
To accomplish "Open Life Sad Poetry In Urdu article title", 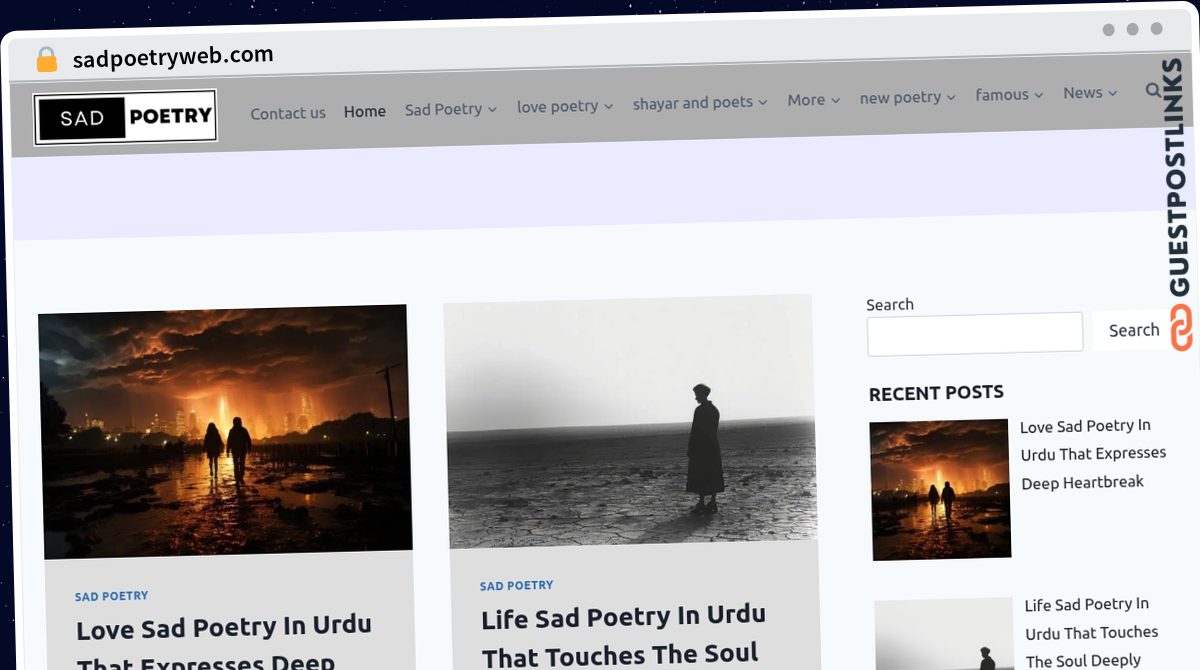I will point(624,634).
